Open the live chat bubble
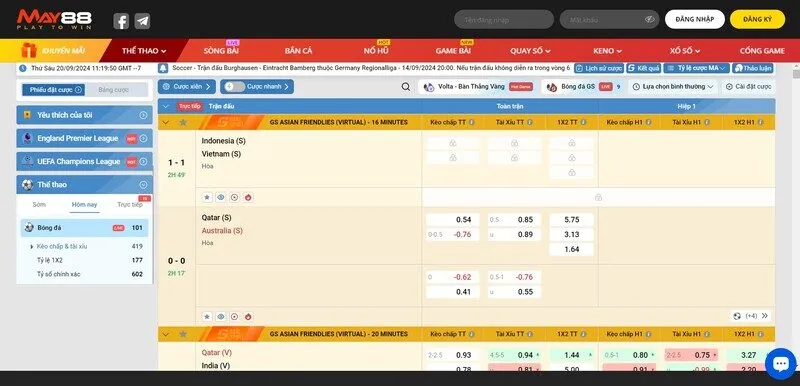The height and width of the screenshot is (386, 800). pyautogui.click(x=781, y=364)
